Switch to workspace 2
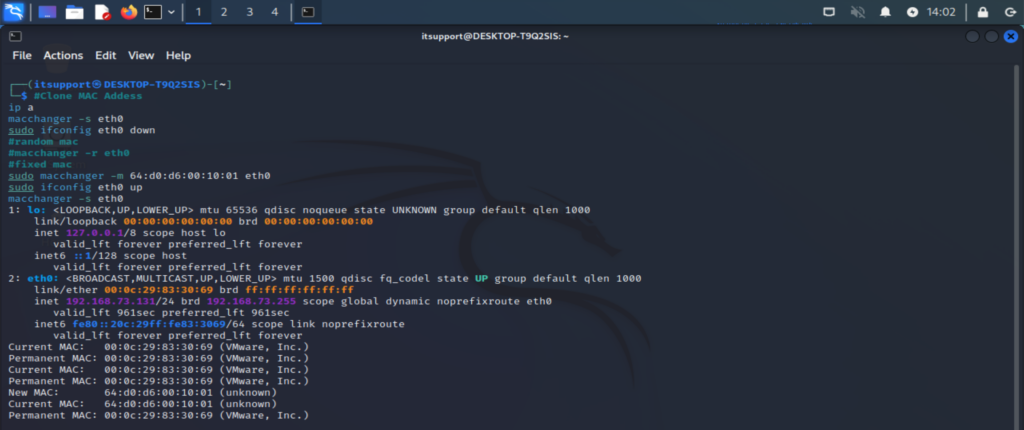 pos(224,12)
